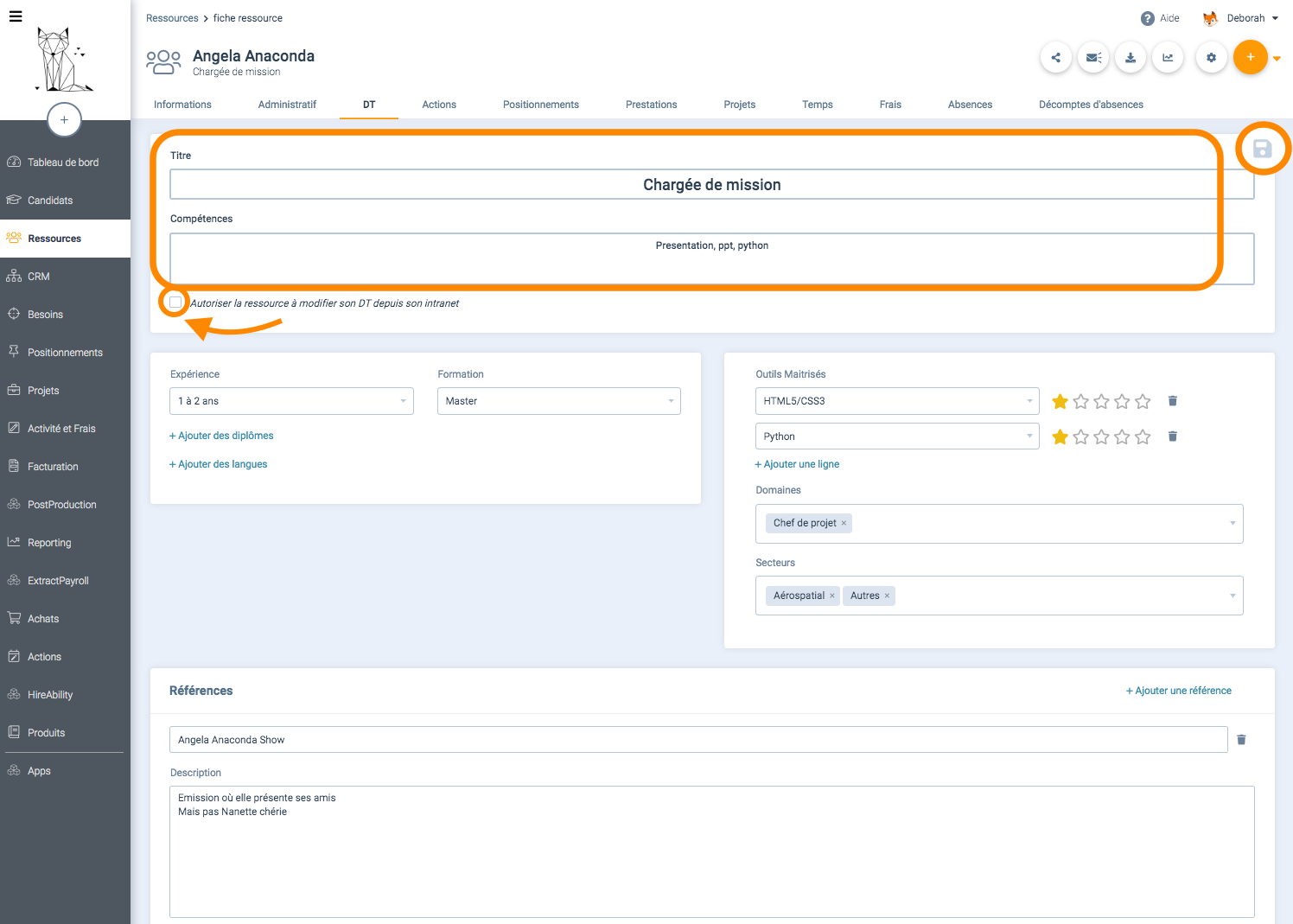Set Python rating to five stars
1293x924 pixels.
[x=1143, y=437]
